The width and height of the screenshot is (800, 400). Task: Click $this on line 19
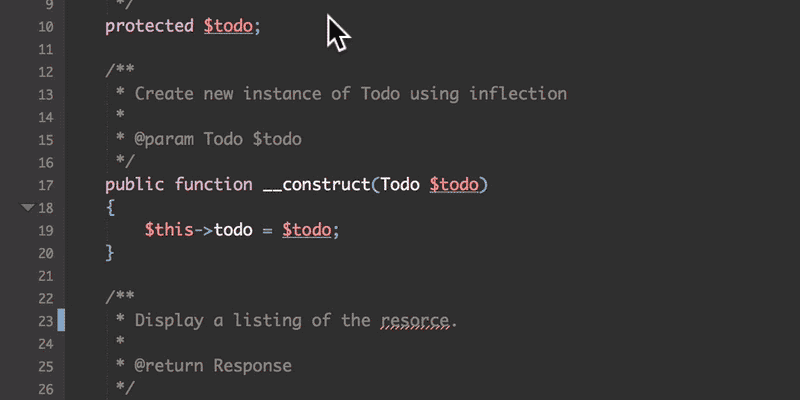[169, 230]
